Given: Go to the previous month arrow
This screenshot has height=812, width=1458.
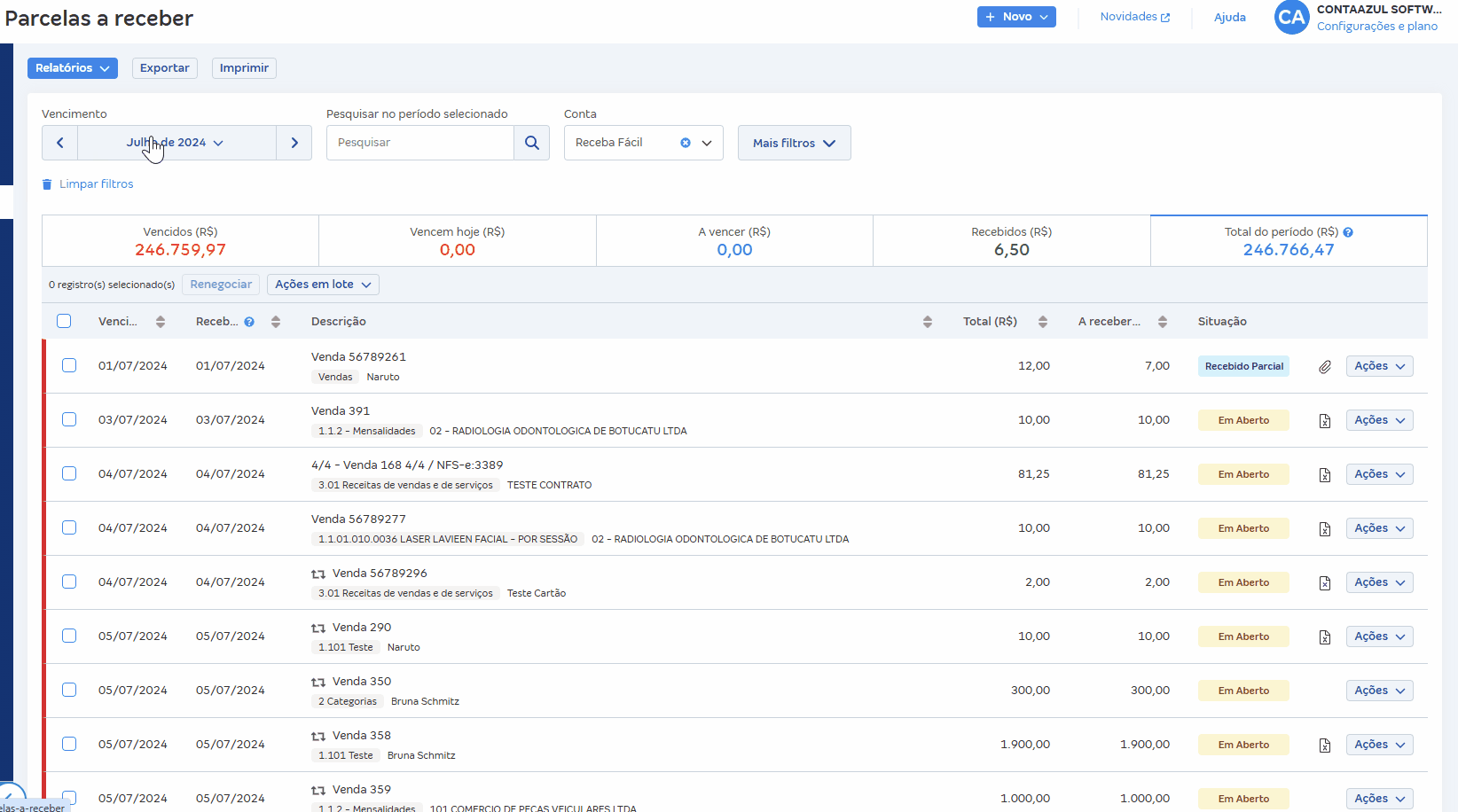Looking at the screenshot, I should (x=59, y=143).
